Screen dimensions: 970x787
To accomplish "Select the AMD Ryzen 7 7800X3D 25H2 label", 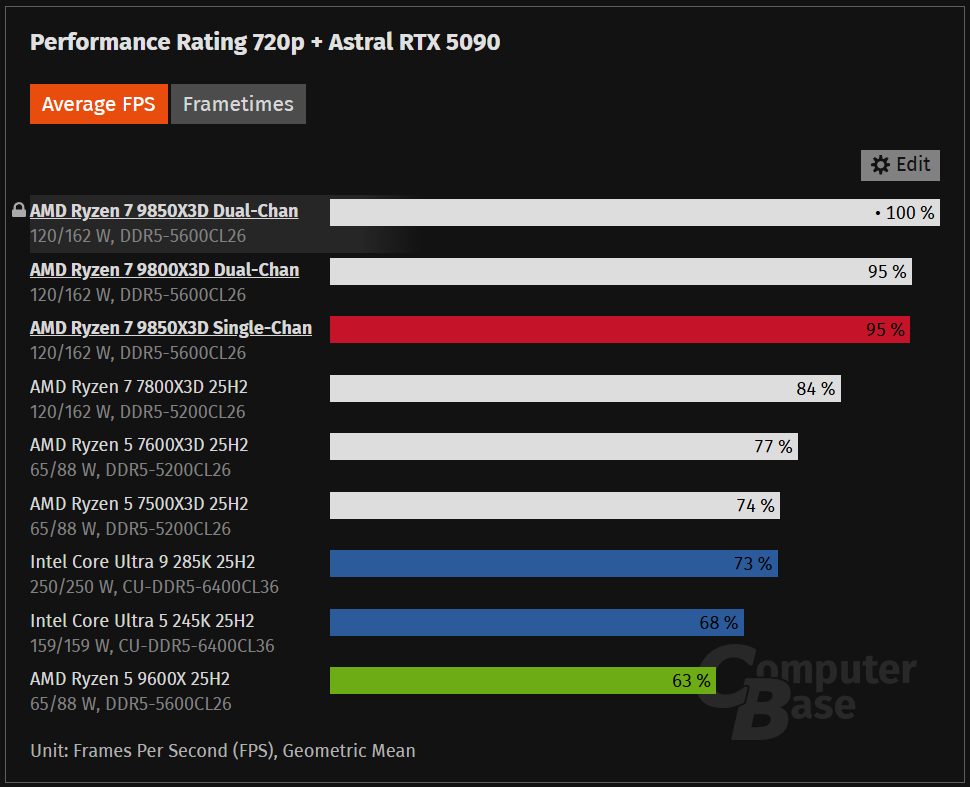I will pyautogui.click(x=139, y=387).
